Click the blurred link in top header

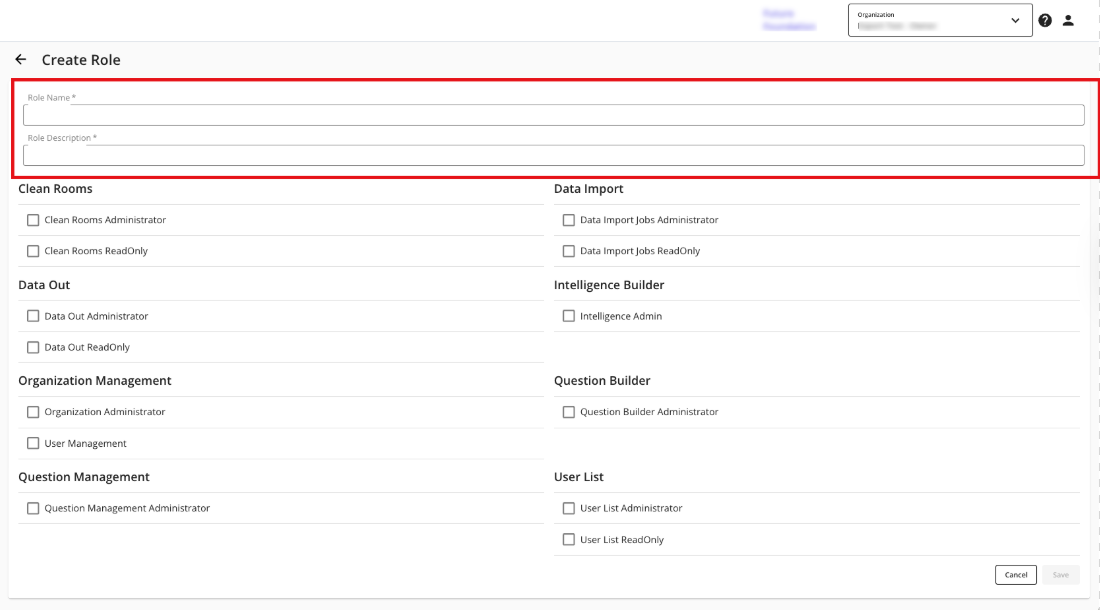(x=789, y=20)
